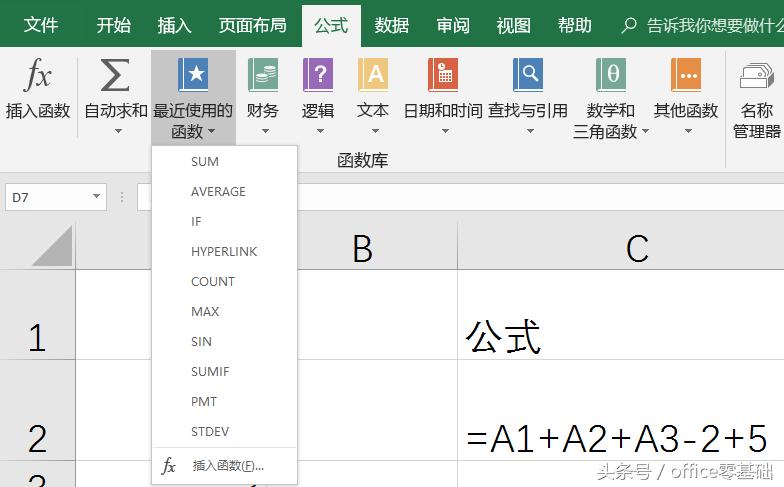Switch to the 开始 (Home) tab

coord(114,25)
